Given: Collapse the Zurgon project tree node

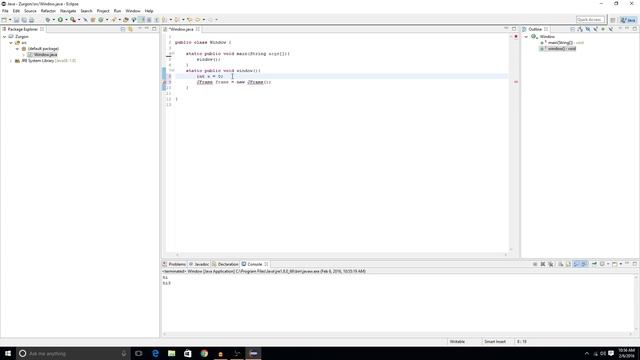Looking at the screenshot, I should click(x=4, y=37).
